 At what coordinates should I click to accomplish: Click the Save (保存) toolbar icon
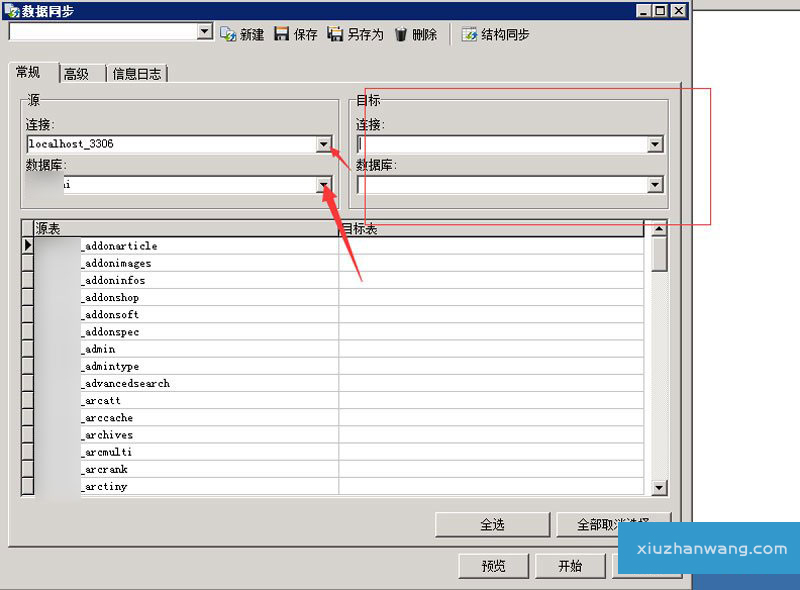coord(282,34)
